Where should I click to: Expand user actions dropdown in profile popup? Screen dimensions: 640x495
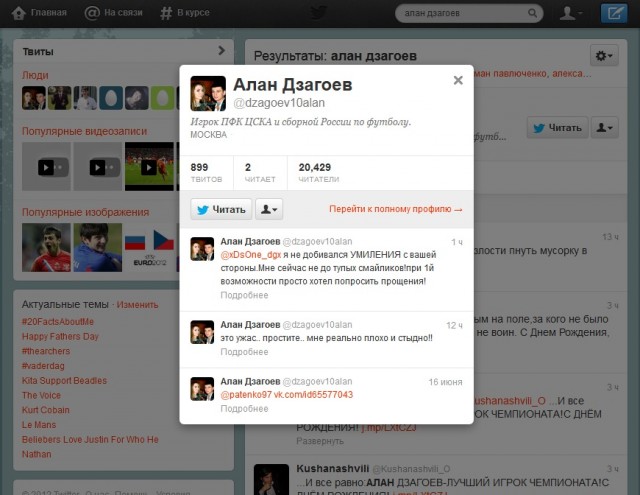pos(269,209)
